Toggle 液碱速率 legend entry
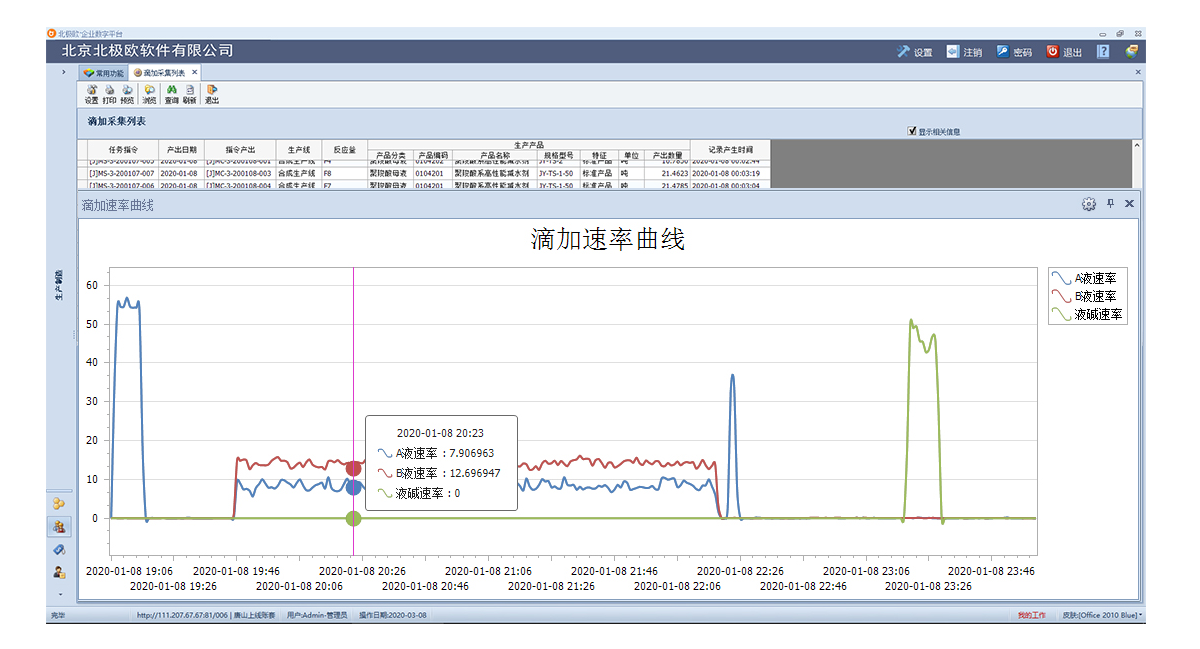Viewport: 1200px width, 649px height. [1087, 314]
